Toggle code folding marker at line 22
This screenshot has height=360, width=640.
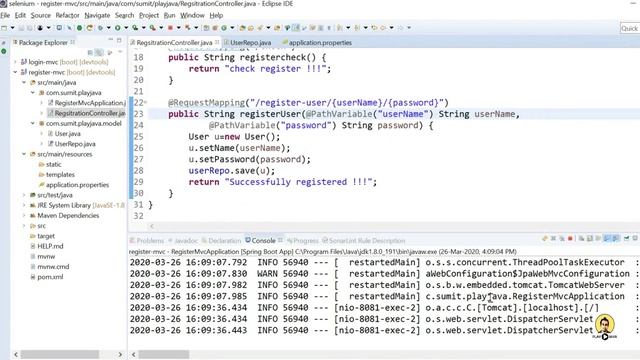click(146, 102)
